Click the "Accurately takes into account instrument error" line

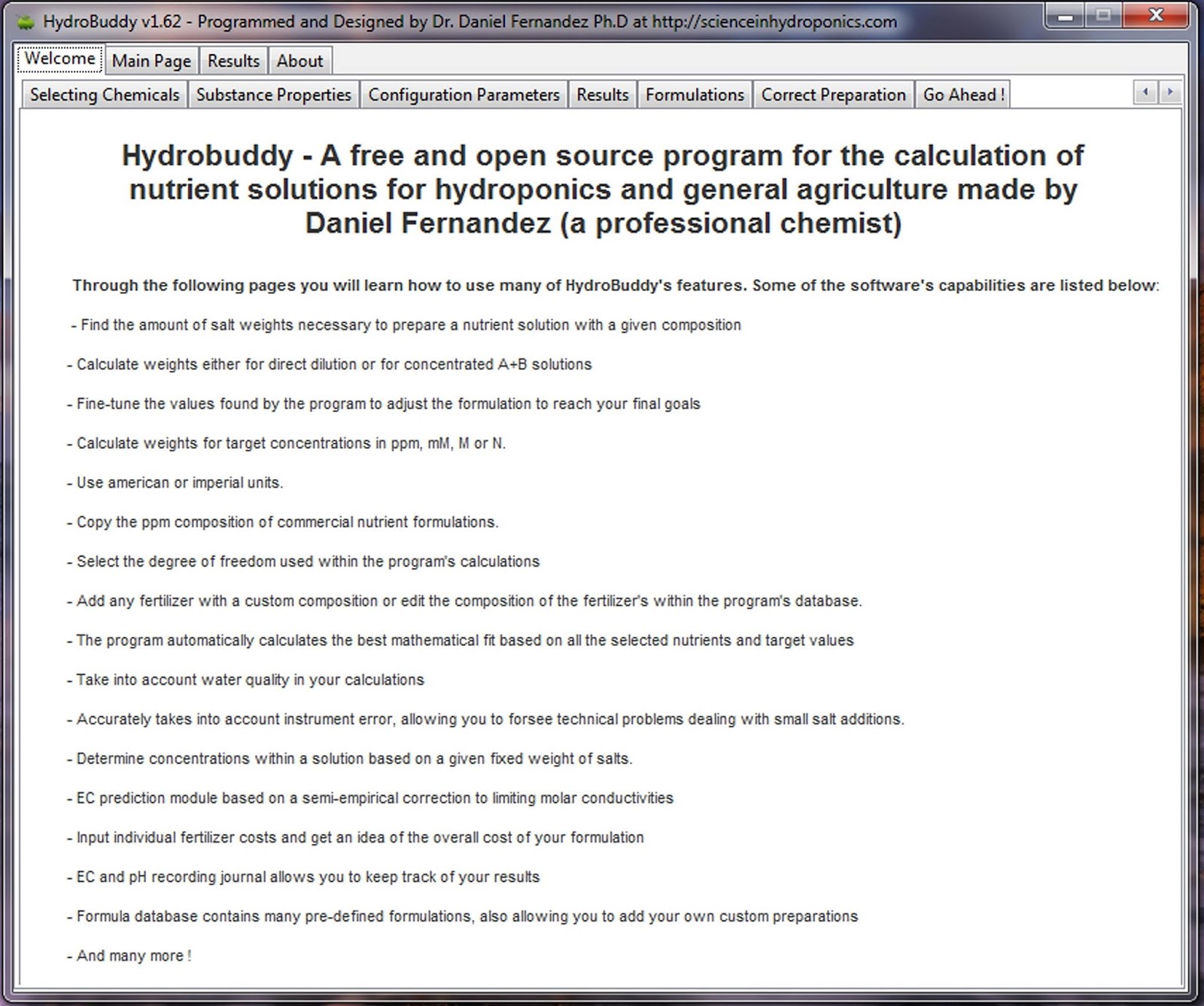coord(485,719)
